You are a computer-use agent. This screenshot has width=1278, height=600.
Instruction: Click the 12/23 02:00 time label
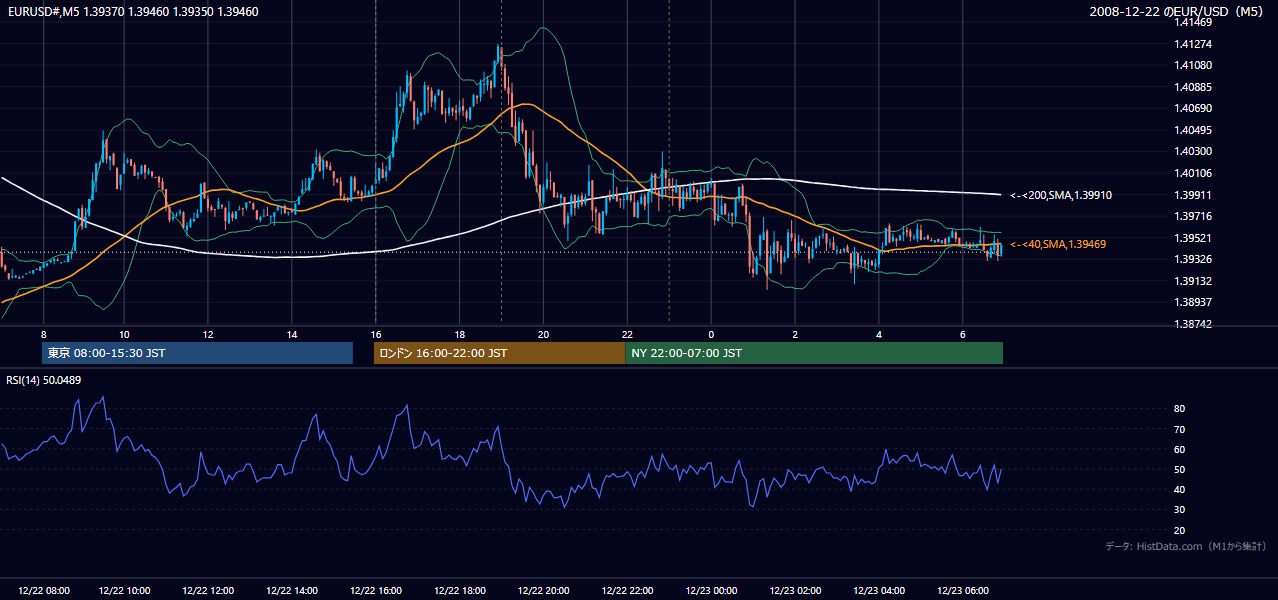click(796, 591)
